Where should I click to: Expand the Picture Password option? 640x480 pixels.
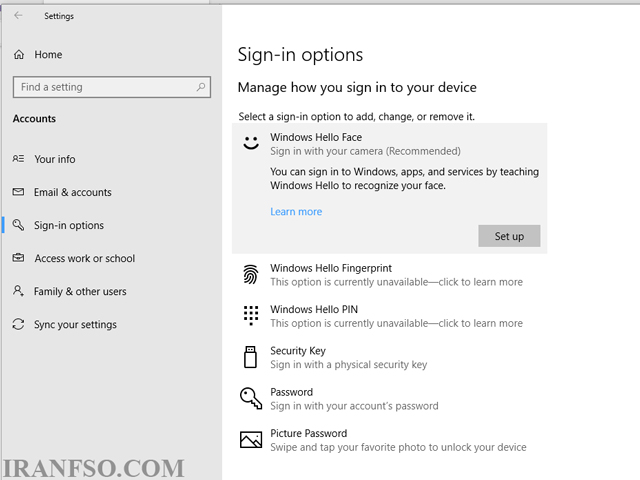389,440
